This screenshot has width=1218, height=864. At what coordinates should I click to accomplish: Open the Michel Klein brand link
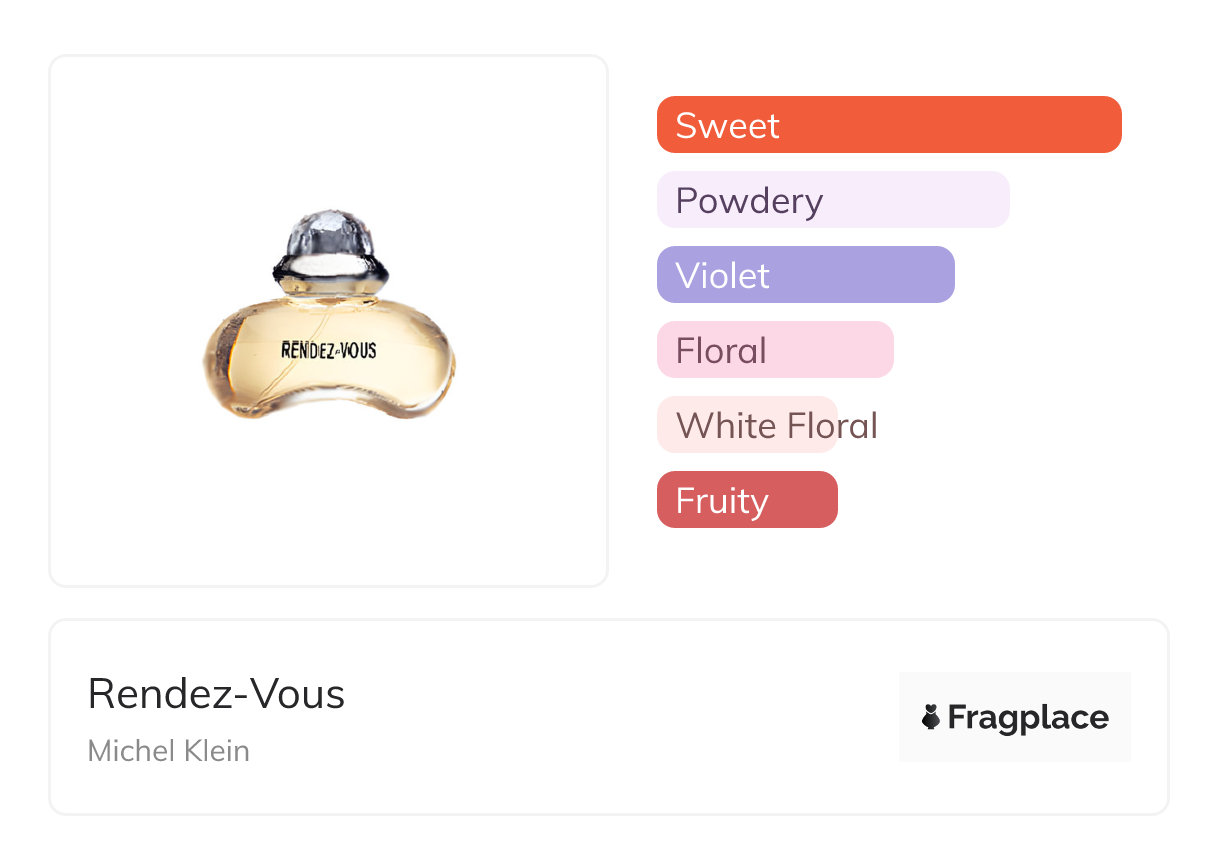[x=169, y=751]
